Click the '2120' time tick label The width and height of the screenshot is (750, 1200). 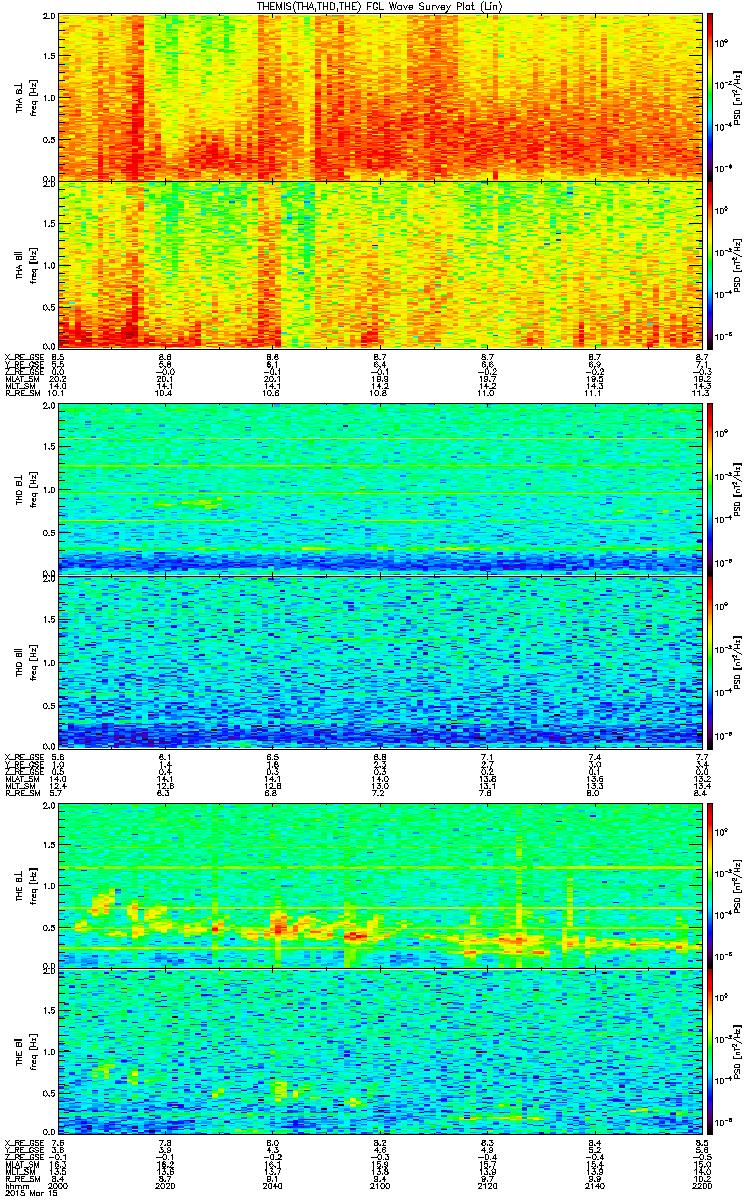488,1185
